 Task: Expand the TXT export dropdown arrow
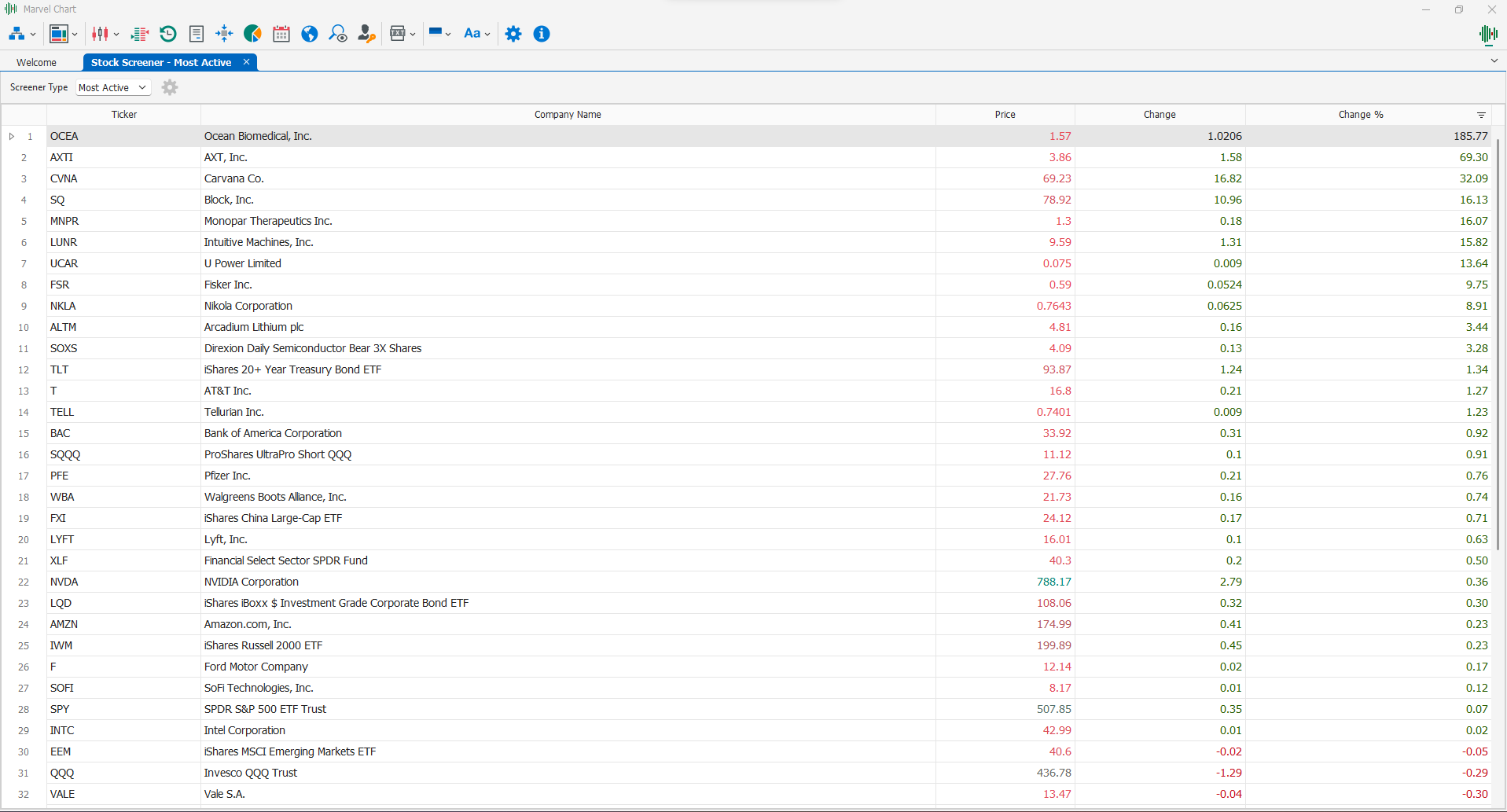pyautogui.click(x=413, y=35)
